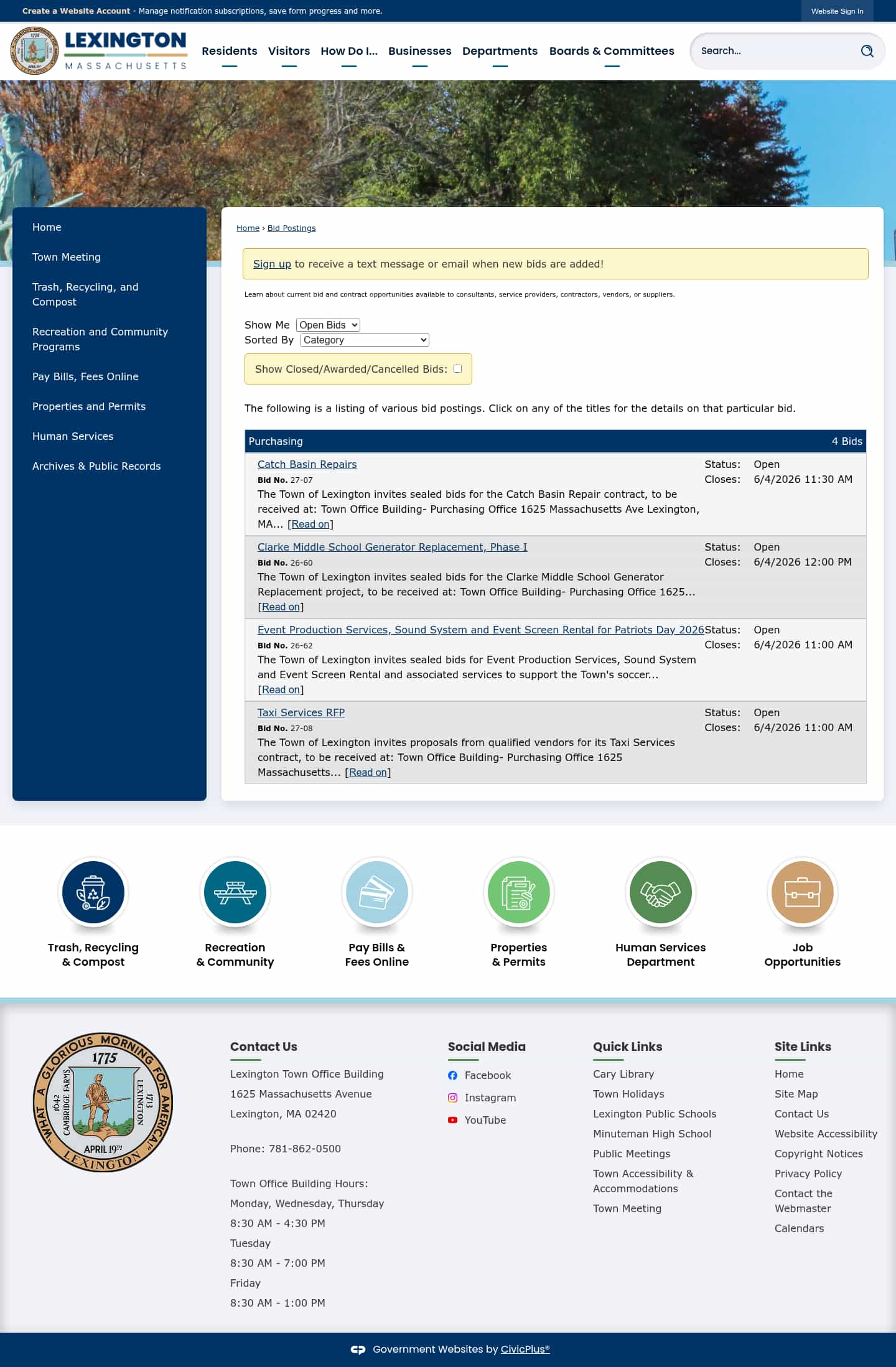The width and height of the screenshot is (896, 1367).
Task: Click Bid Postings in the breadcrumb
Action: [291, 228]
